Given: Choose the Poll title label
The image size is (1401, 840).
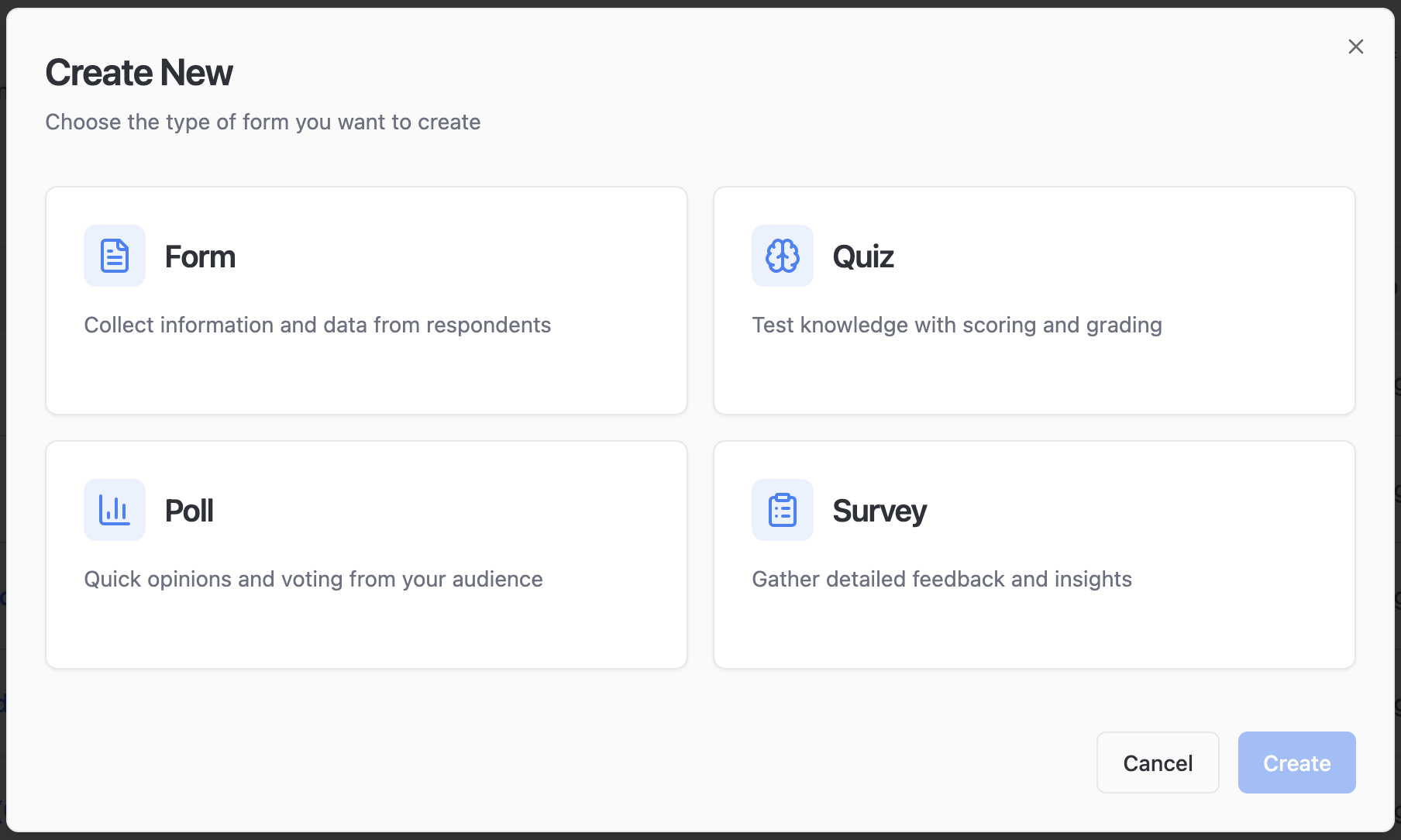Looking at the screenshot, I should 189,511.
